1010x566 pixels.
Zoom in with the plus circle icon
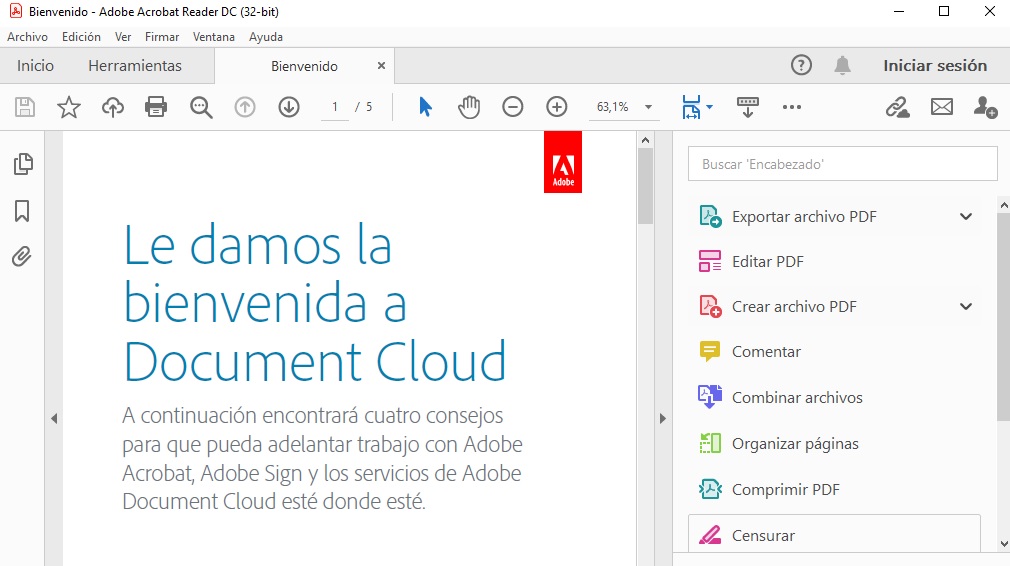(x=557, y=107)
